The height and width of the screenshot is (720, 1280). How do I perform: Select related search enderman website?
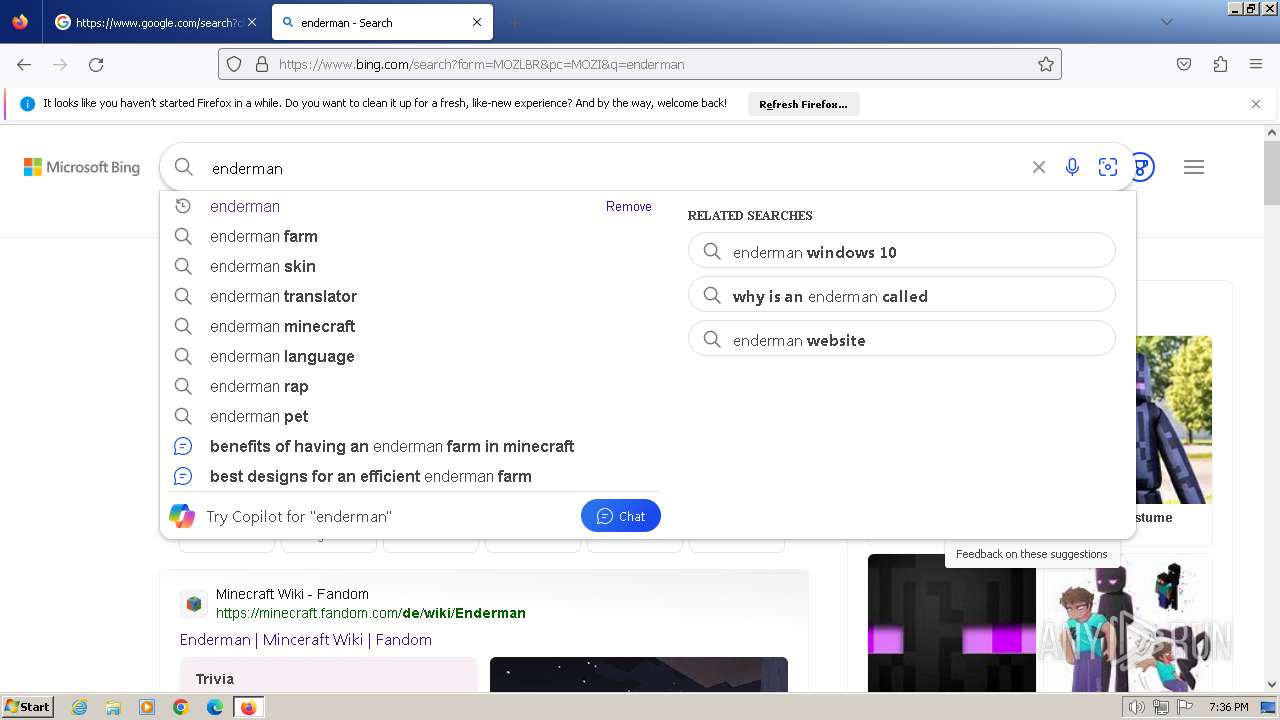(902, 340)
